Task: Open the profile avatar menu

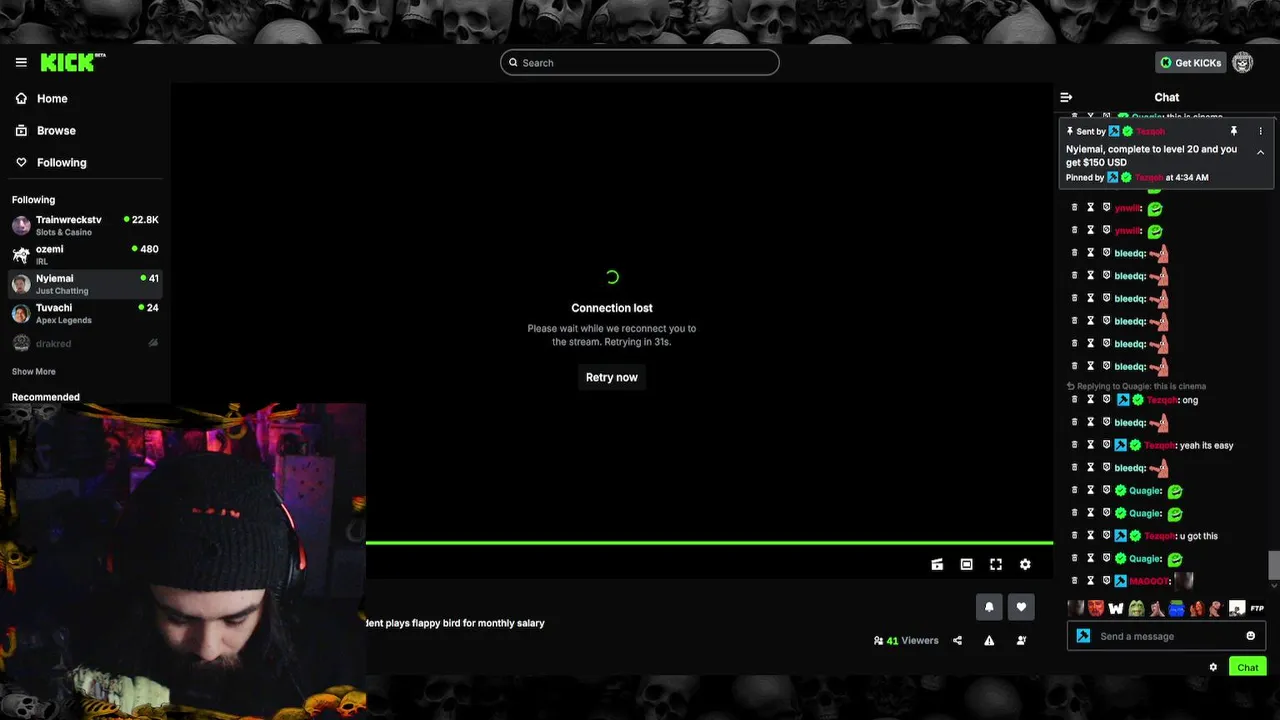Action: (1242, 62)
